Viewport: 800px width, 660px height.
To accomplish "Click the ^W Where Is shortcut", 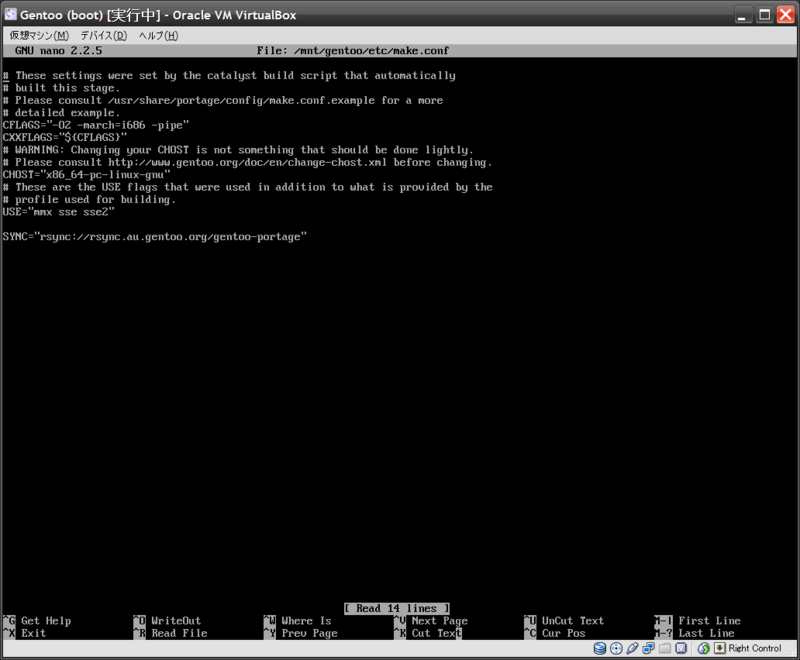I will (297, 621).
